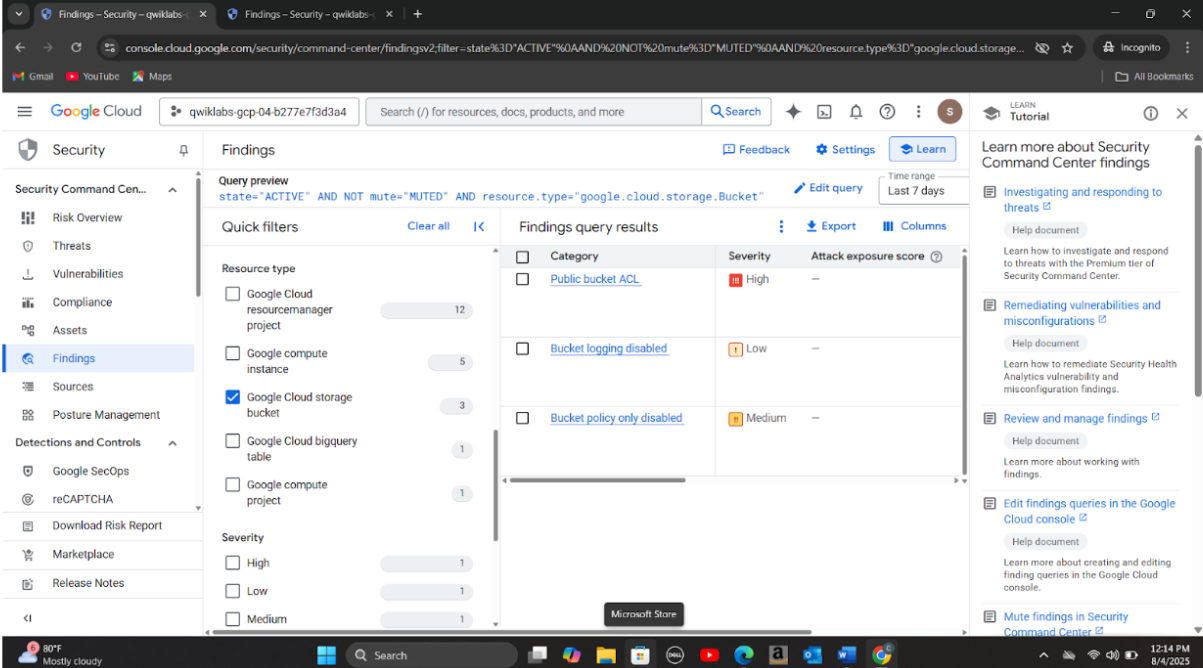Check the Google compute instance filter
1203x668 pixels.
233,354
